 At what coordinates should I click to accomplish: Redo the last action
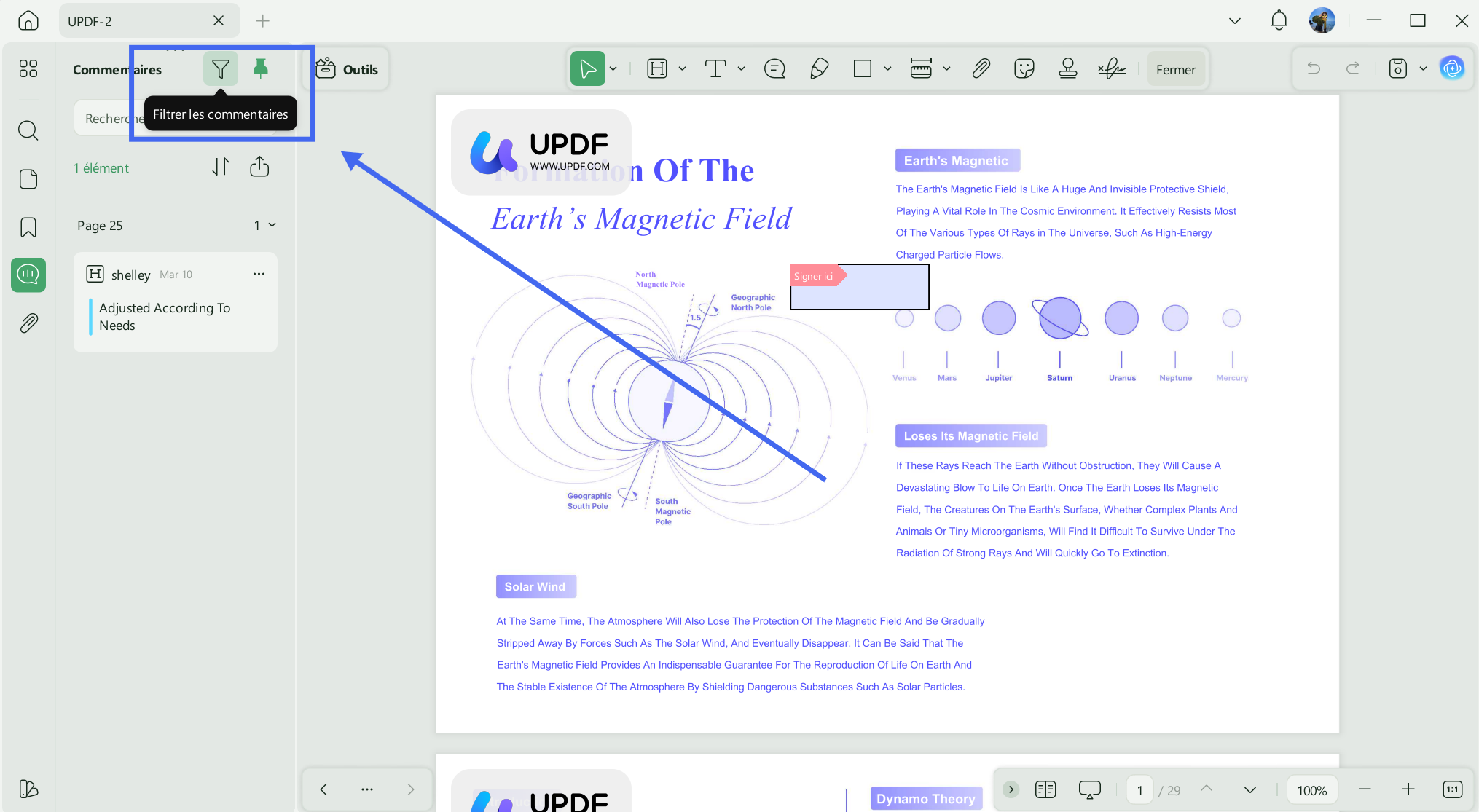[1353, 69]
